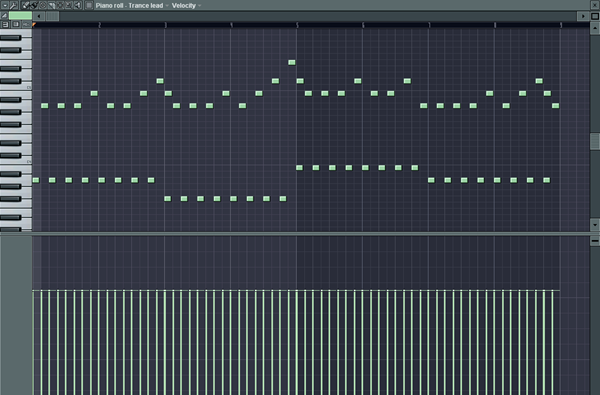Click bar 7 marker on the timeline ruler

tap(429, 25)
